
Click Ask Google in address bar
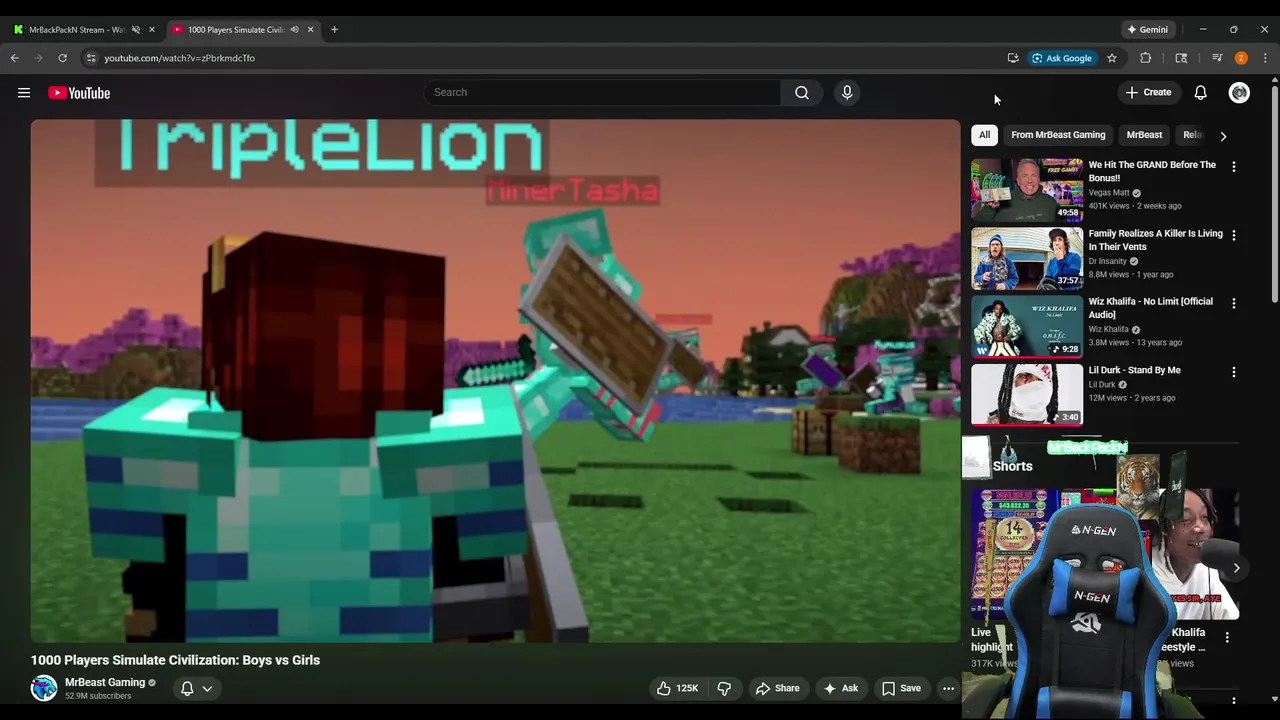(1062, 58)
